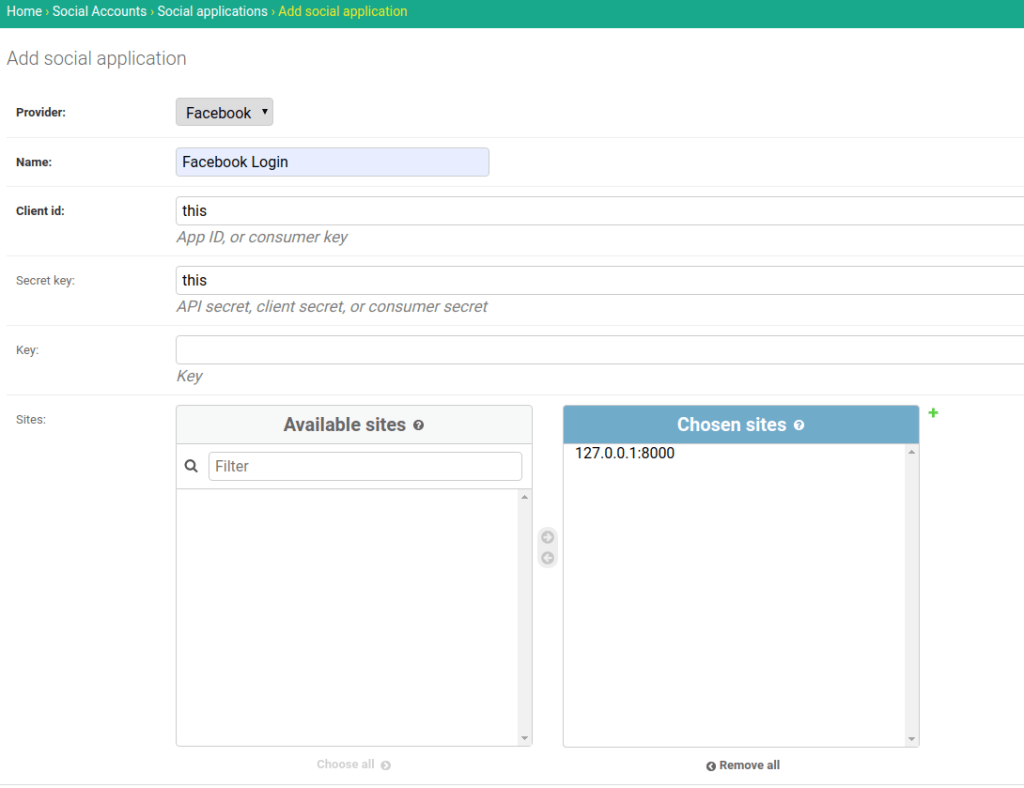Click the Choose all link
Screen dimensions: 1024x788
point(353,764)
